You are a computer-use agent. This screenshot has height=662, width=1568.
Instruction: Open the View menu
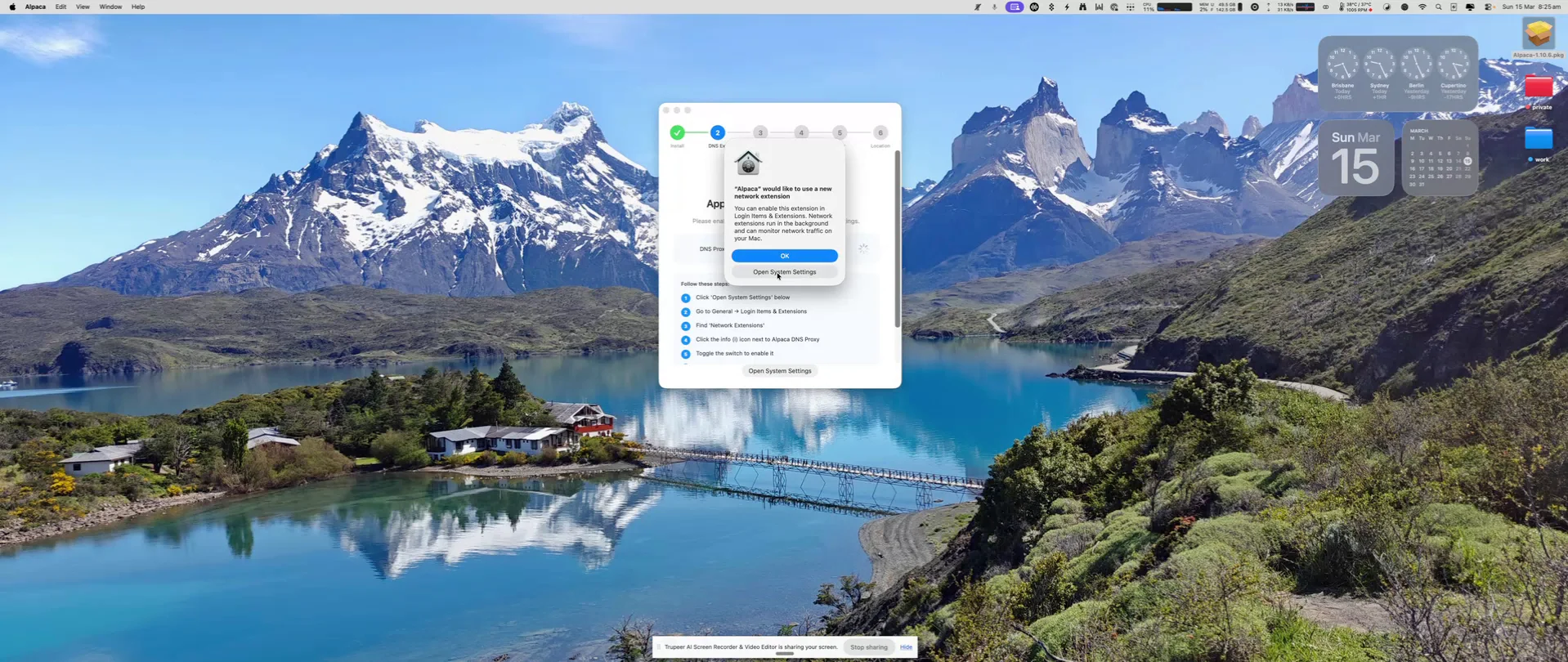pos(83,7)
